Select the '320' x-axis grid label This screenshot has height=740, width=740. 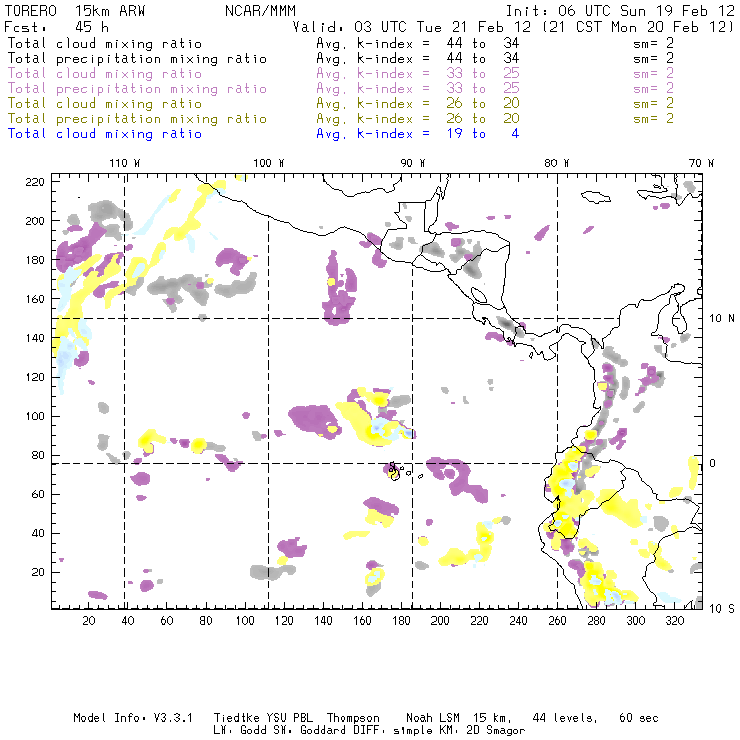coord(675,621)
